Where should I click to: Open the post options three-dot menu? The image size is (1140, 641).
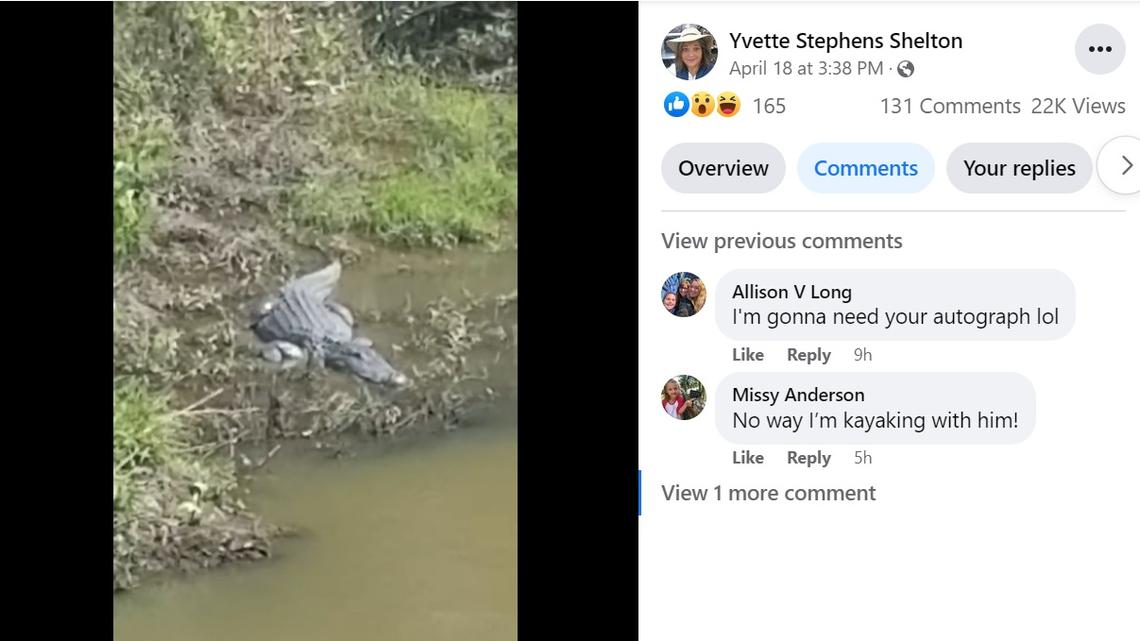tap(1100, 48)
